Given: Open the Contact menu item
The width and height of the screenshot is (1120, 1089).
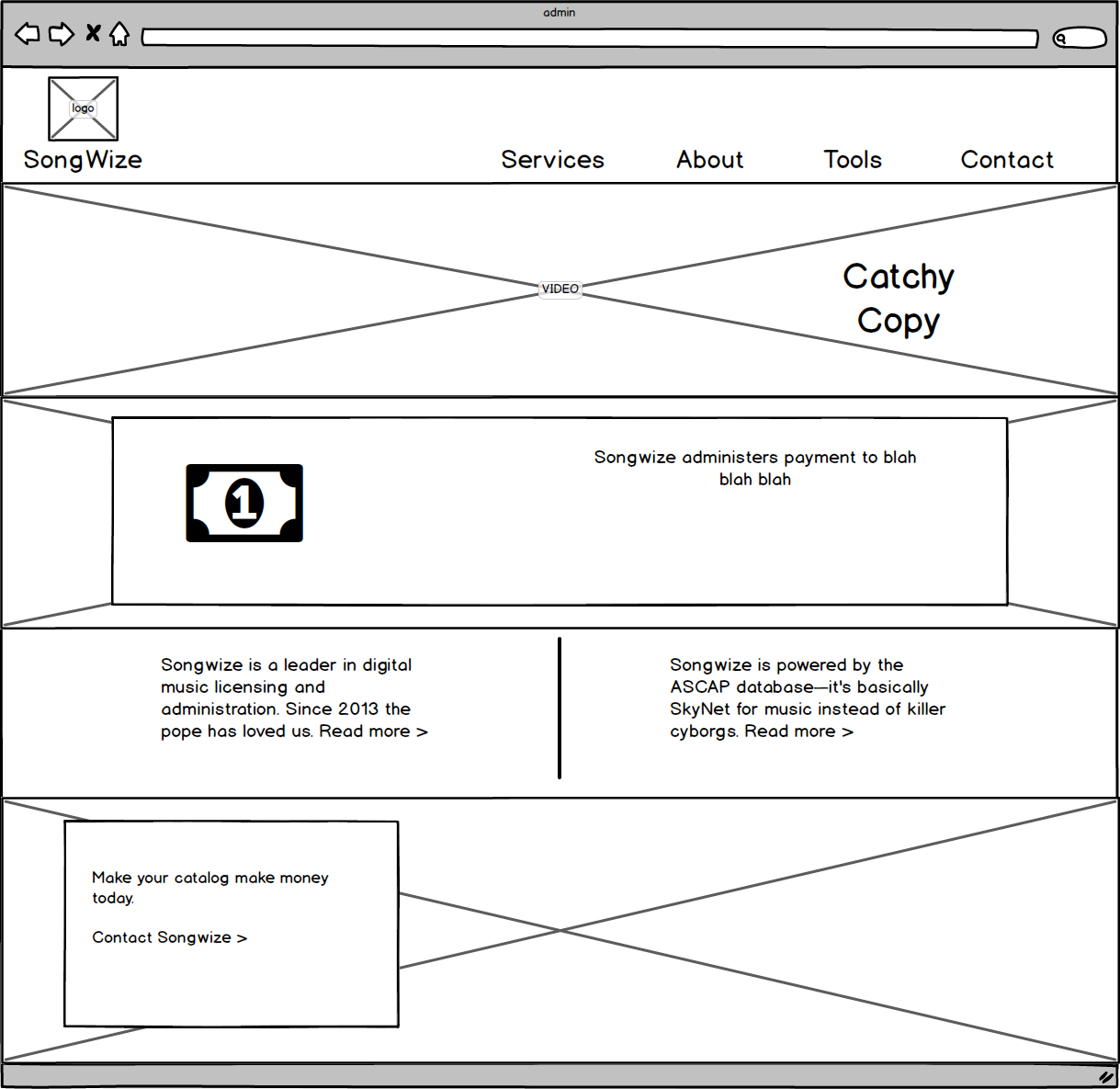Looking at the screenshot, I should pos(1007,160).
